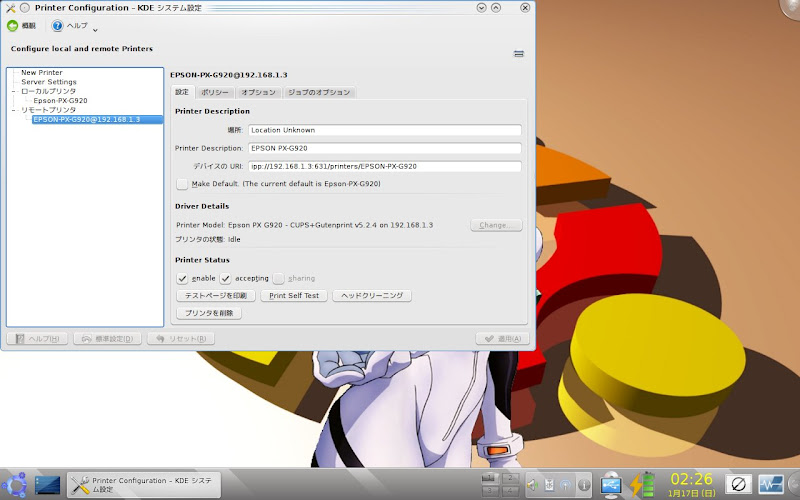Click the battery power icon in the panel
The height and width of the screenshot is (500, 800).
click(x=642, y=485)
